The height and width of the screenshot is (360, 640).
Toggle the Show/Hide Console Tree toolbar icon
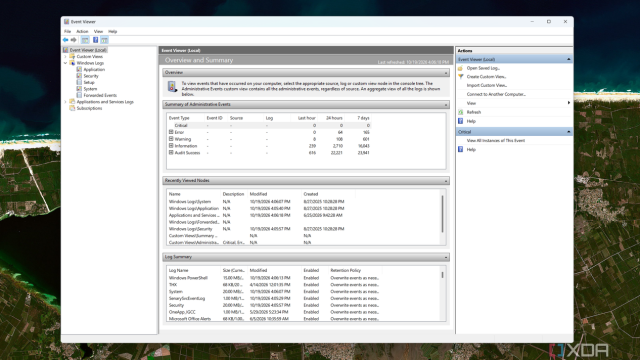85,40
